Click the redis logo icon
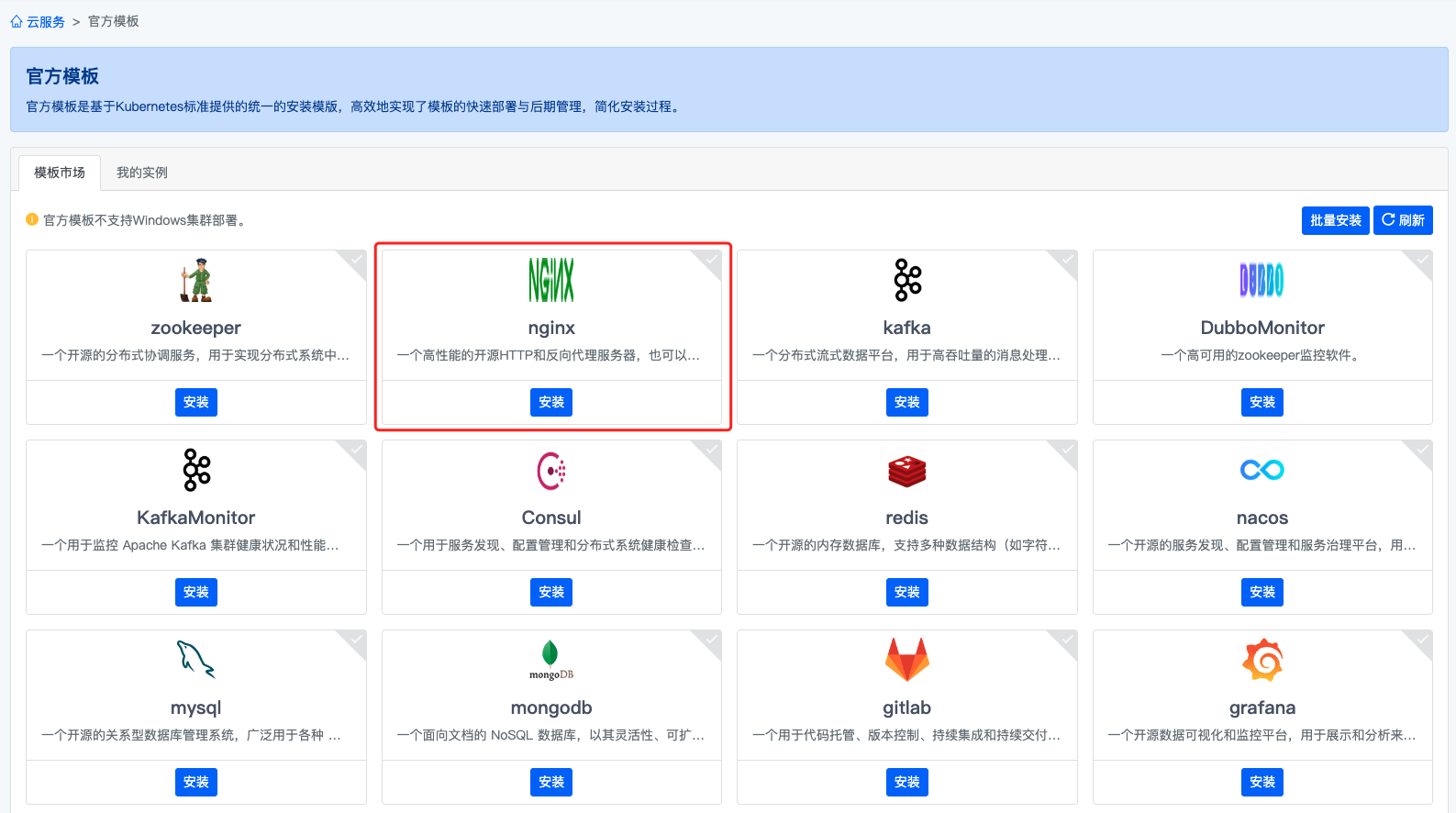Viewport: 1456px width, 813px height. point(907,471)
